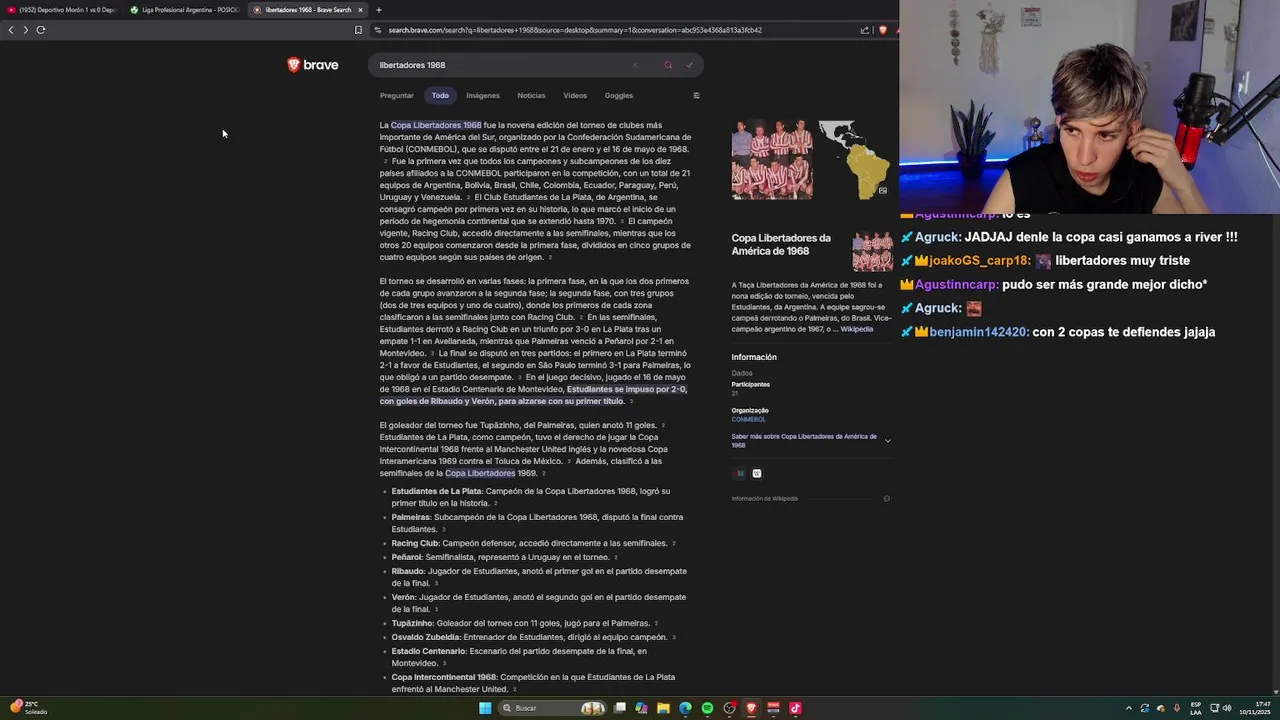Click the feedback icon beside Información de Wikipedia

pyautogui.click(x=887, y=498)
